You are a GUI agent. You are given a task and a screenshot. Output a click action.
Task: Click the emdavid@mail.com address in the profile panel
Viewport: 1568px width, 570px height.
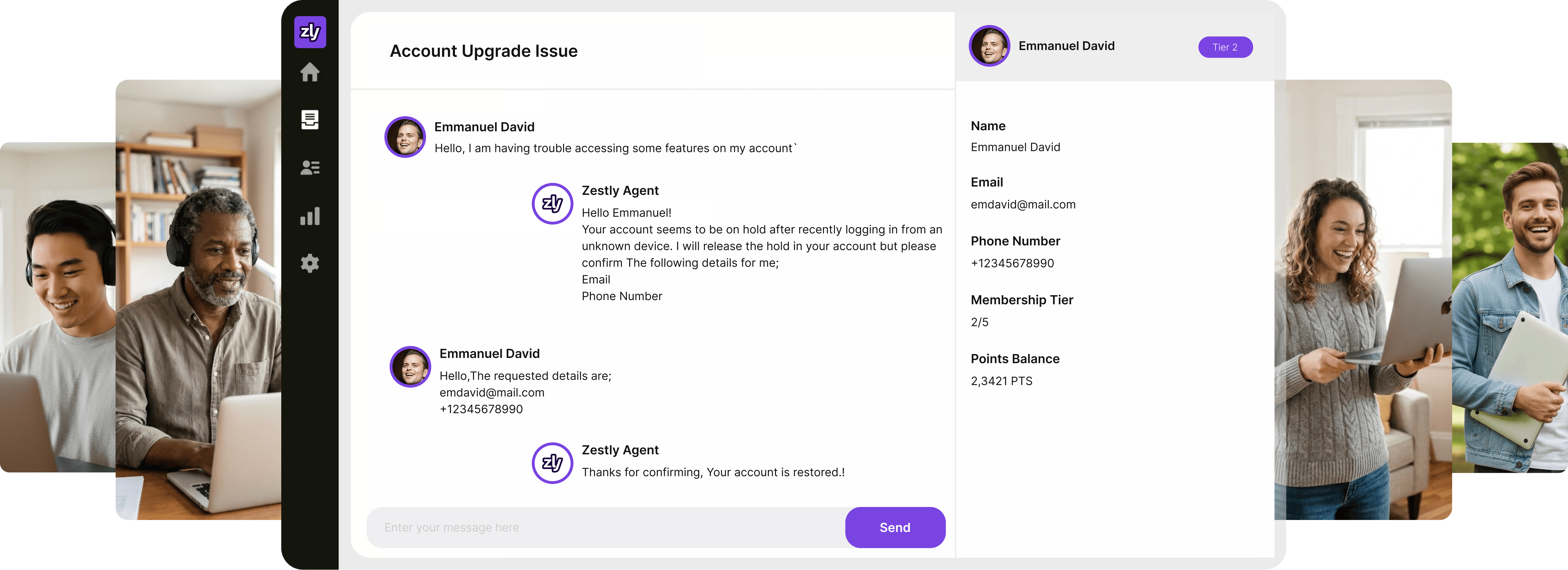1023,205
